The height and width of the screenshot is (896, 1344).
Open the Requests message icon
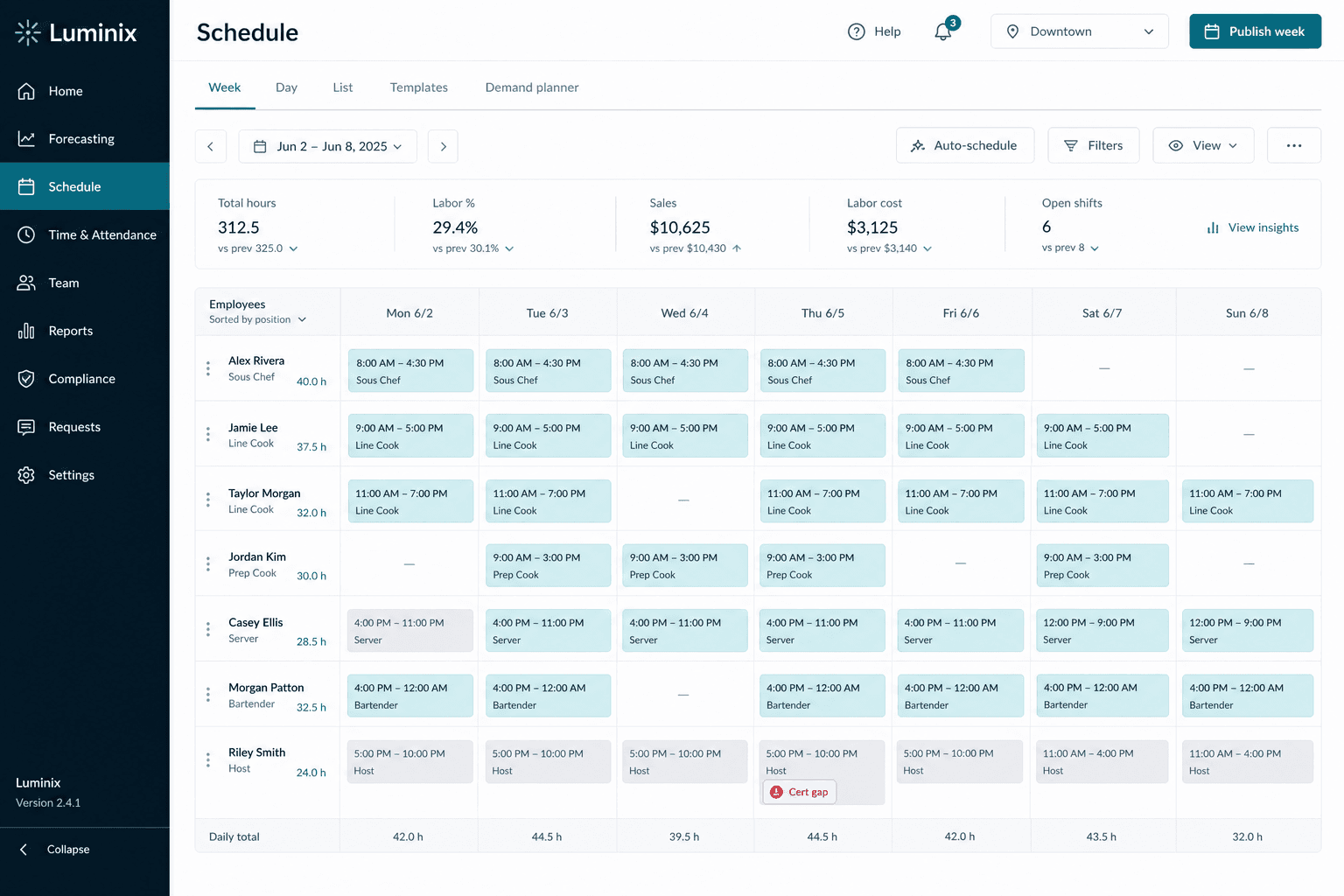click(26, 427)
